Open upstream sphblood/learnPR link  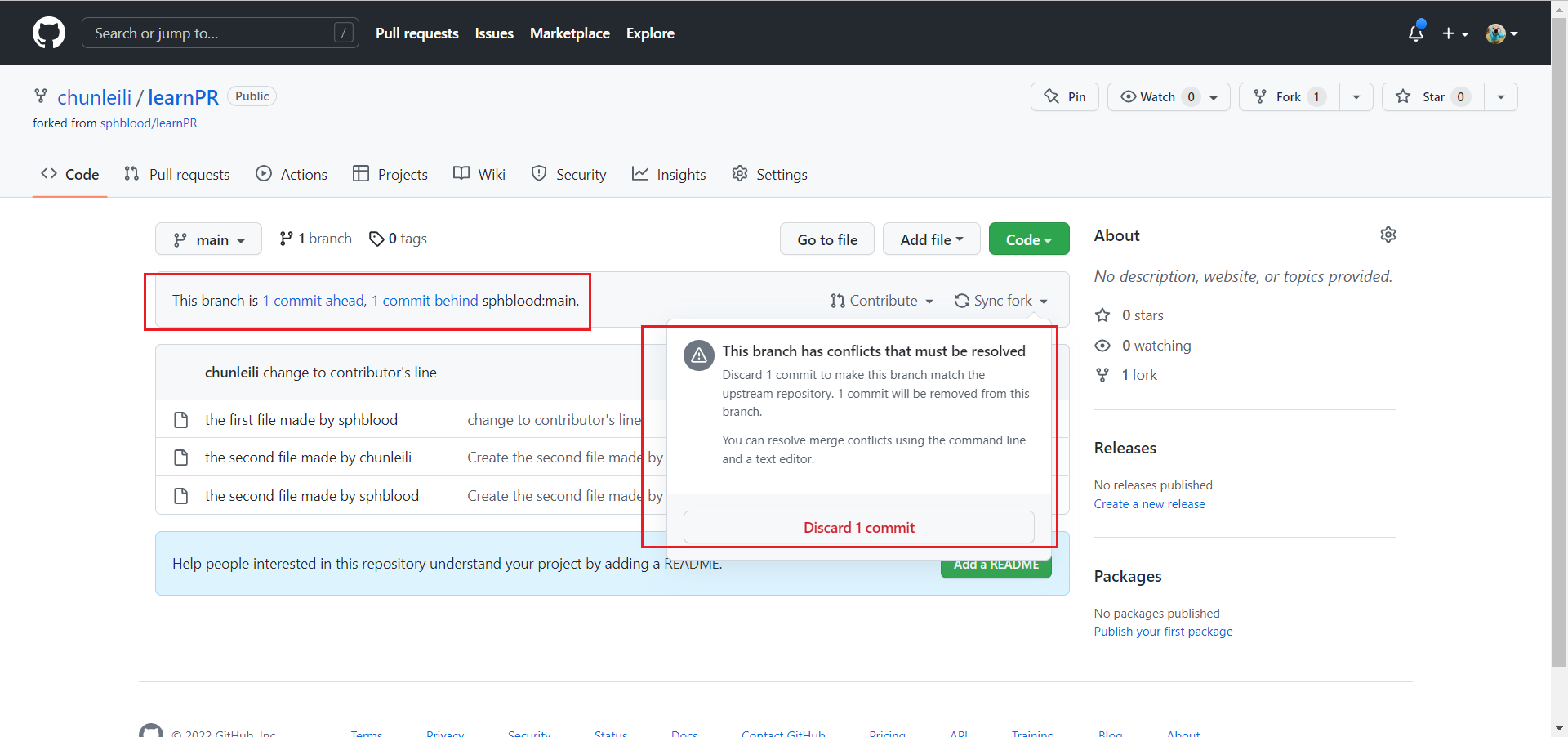[x=149, y=123]
